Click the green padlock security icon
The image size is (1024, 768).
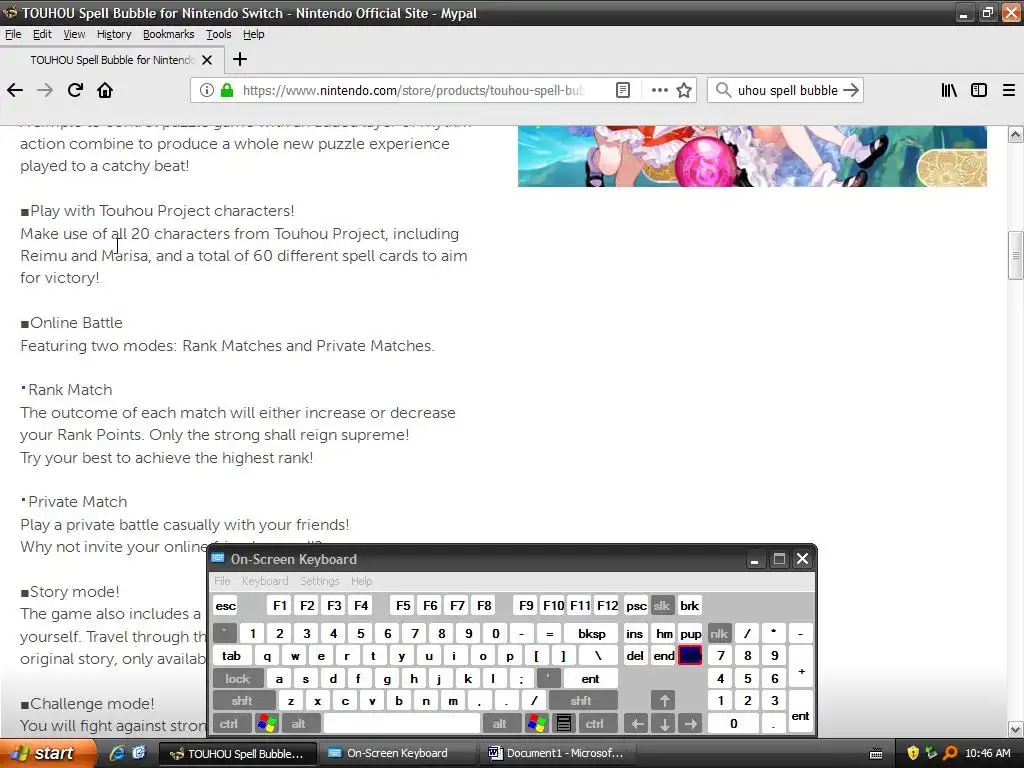click(227, 90)
